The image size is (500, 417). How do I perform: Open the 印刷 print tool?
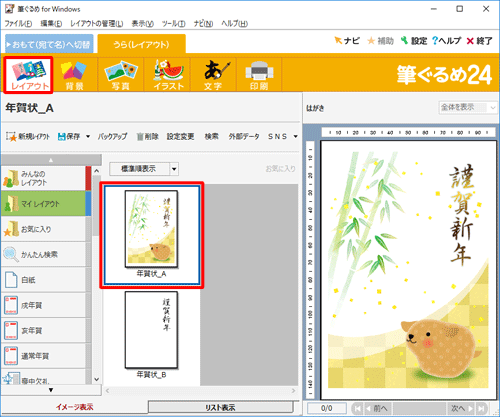[259, 75]
